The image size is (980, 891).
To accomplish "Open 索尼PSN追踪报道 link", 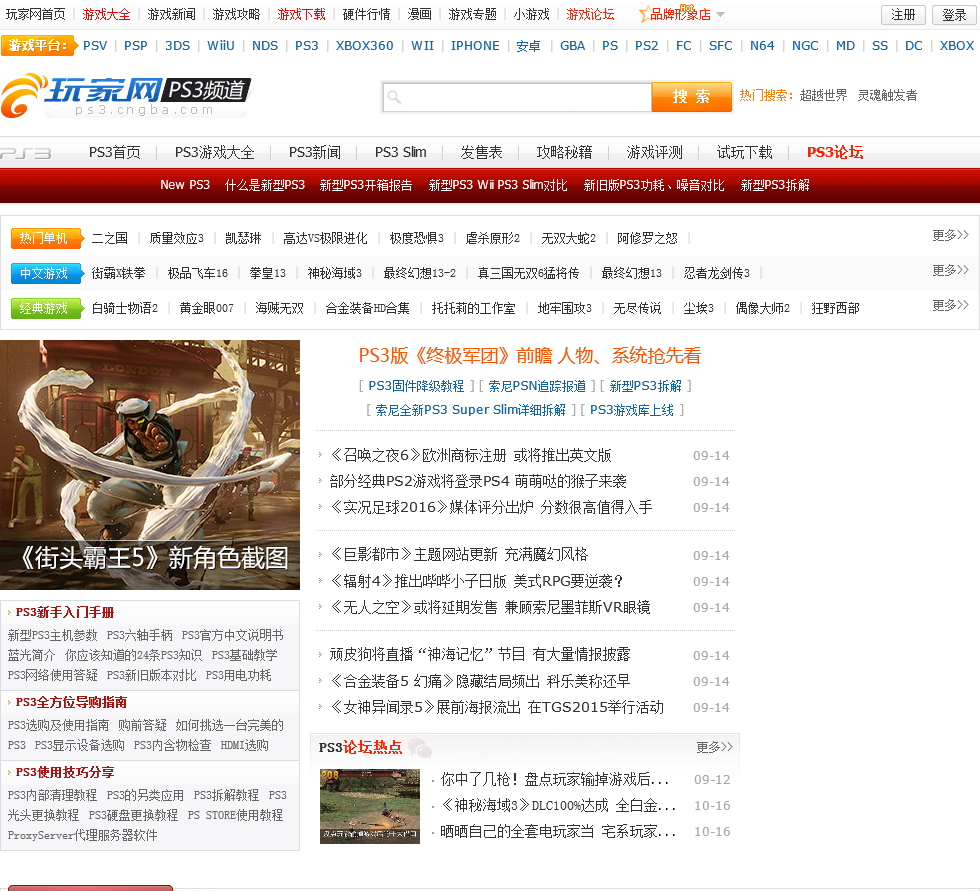I will [537, 386].
